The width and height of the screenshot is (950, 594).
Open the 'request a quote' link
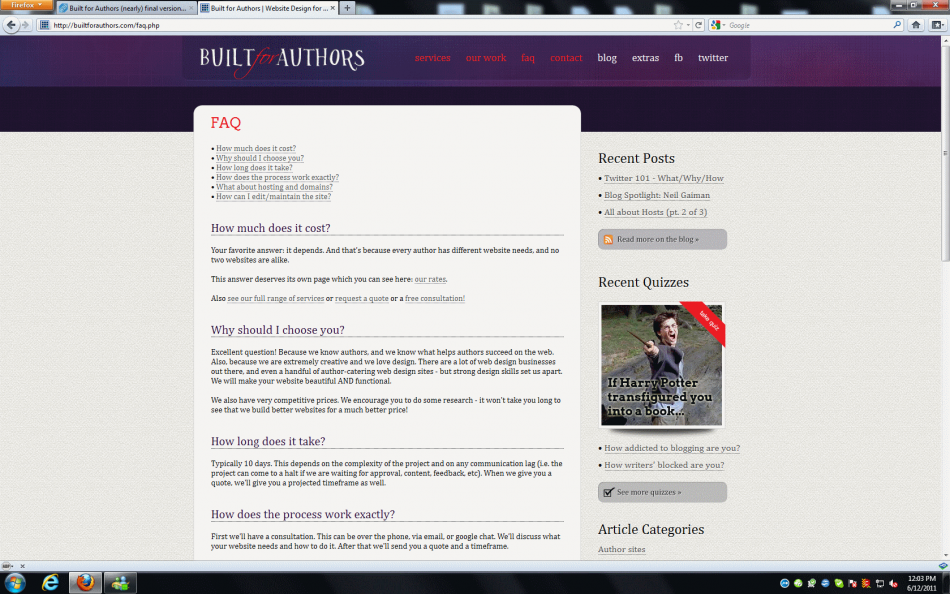point(362,299)
